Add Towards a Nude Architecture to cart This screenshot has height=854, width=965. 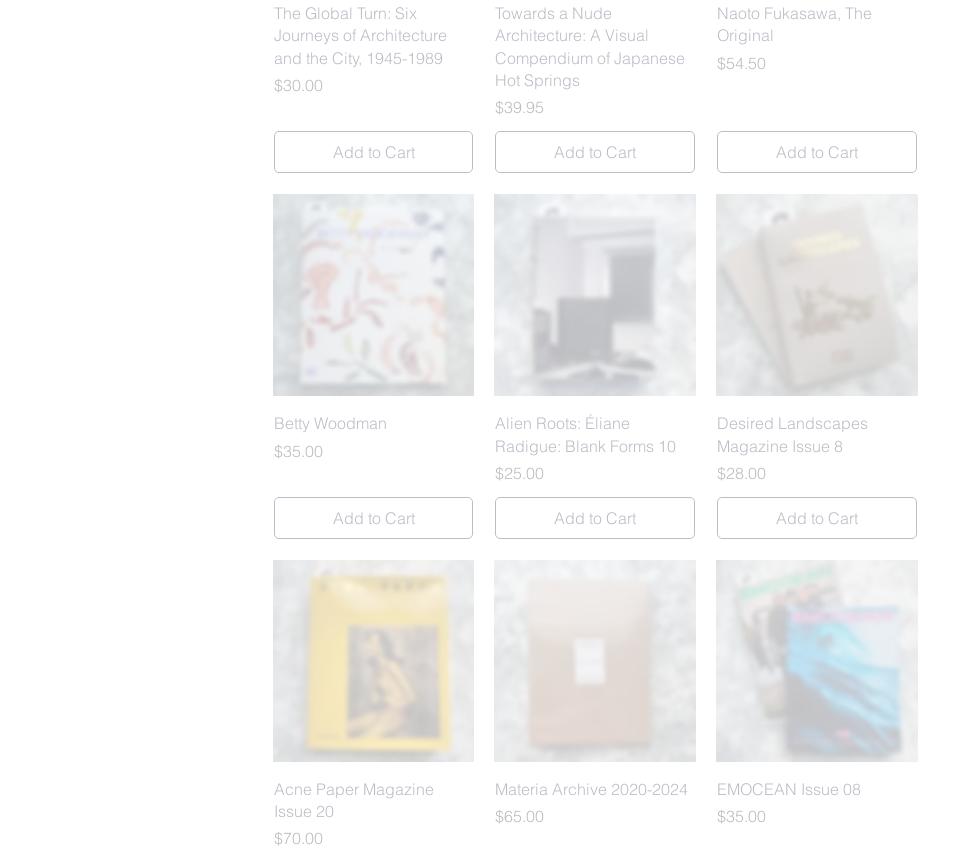[x=595, y=152]
